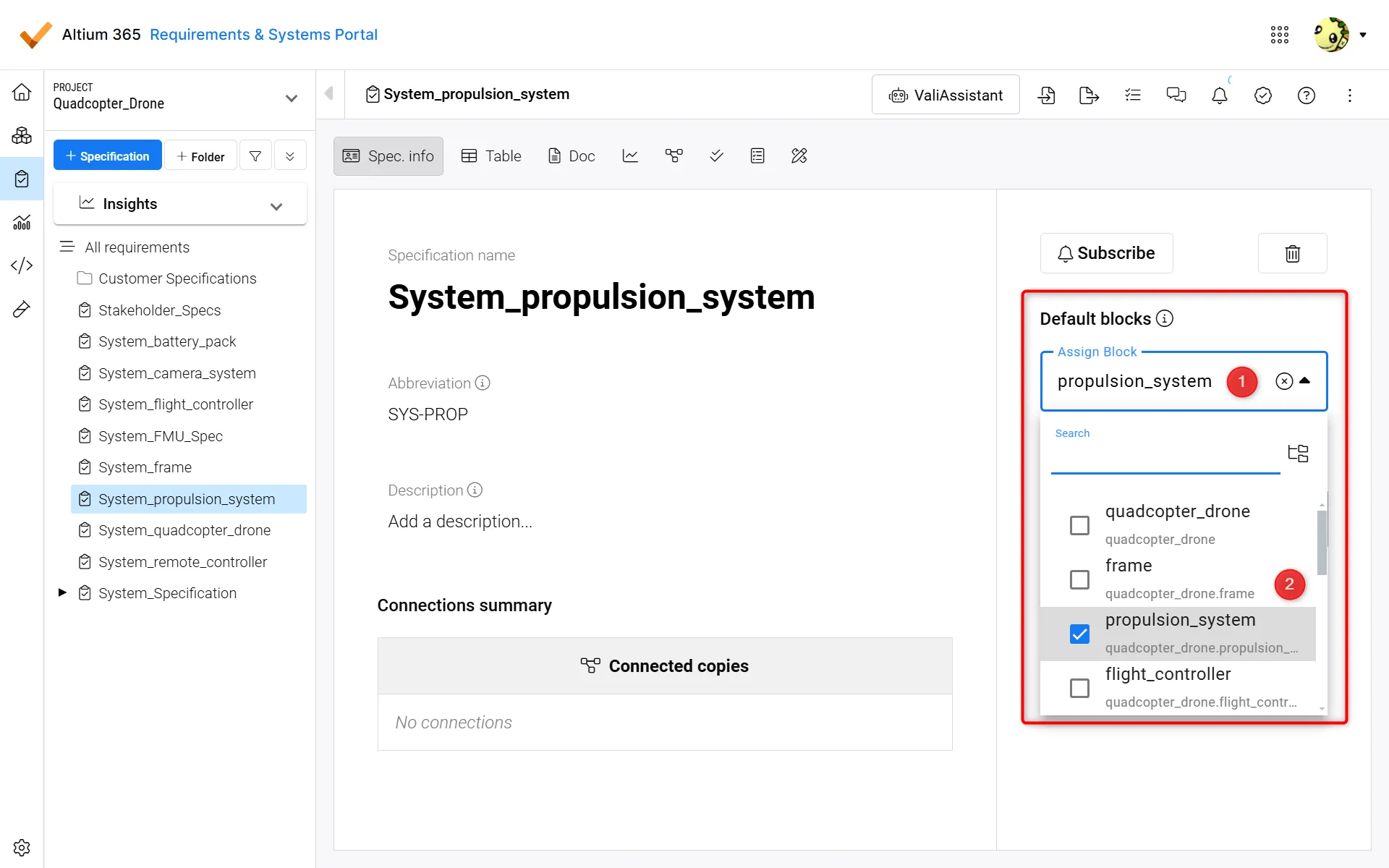Open the traceability tree view icon

[x=674, y=156]
